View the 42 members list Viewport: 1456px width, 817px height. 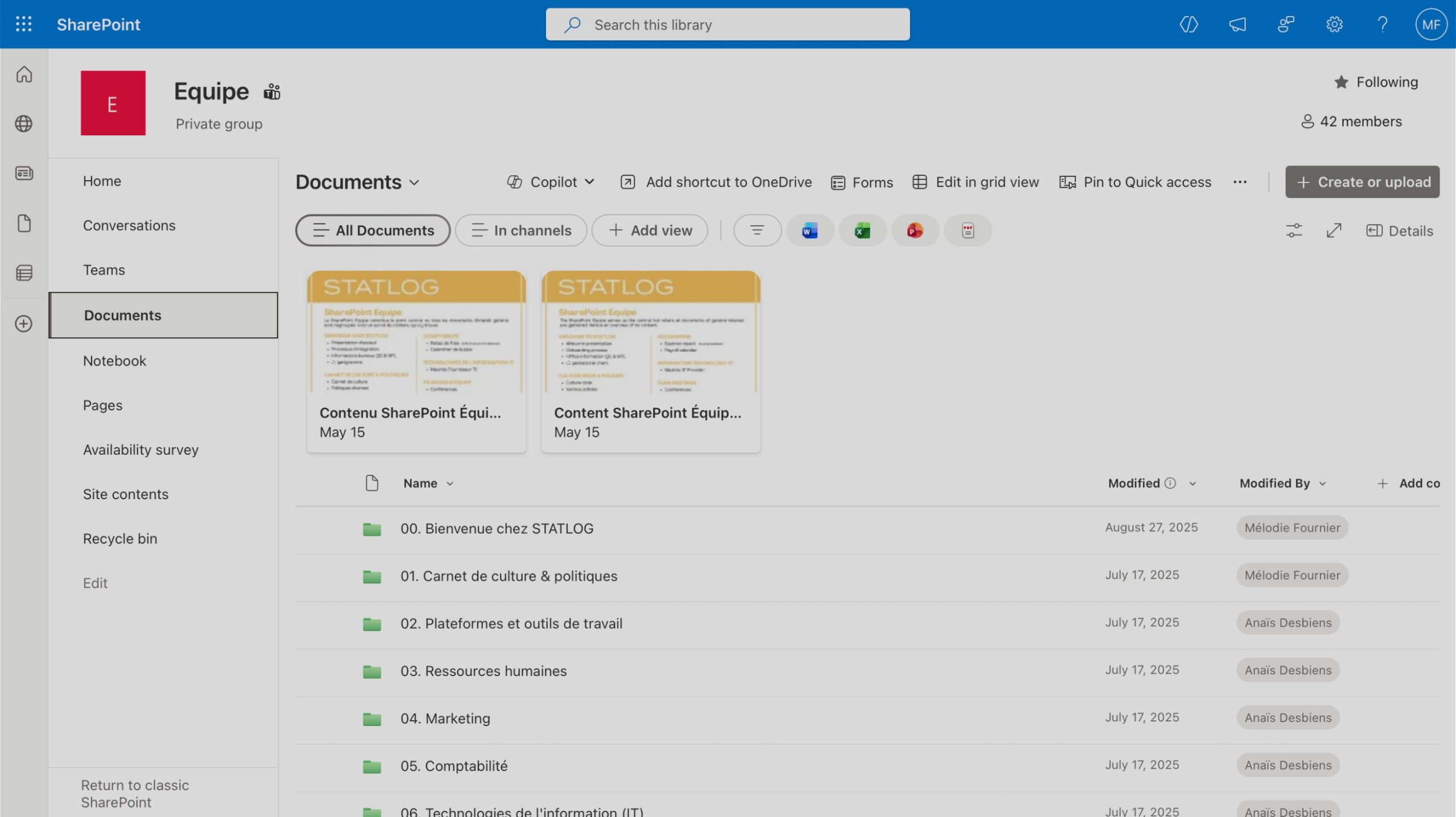[x=1351, y=121]
